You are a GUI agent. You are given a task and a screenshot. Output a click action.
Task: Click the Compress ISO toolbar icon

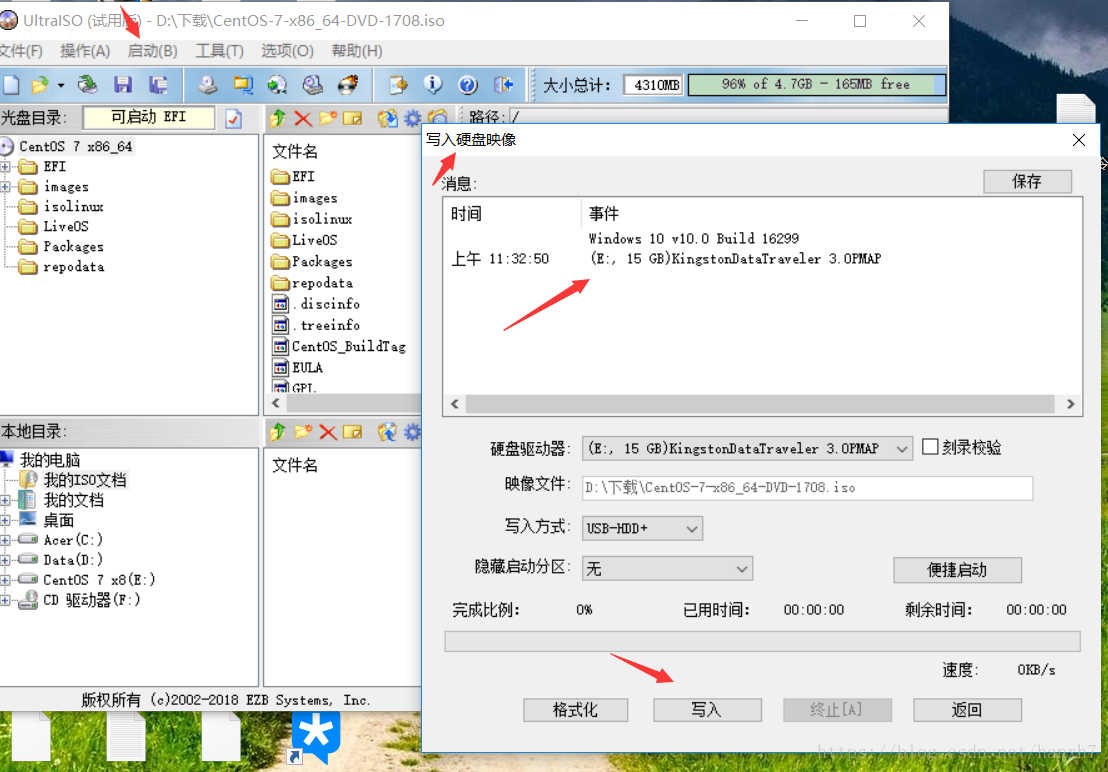pyautogui.click(x=243, y=85)
